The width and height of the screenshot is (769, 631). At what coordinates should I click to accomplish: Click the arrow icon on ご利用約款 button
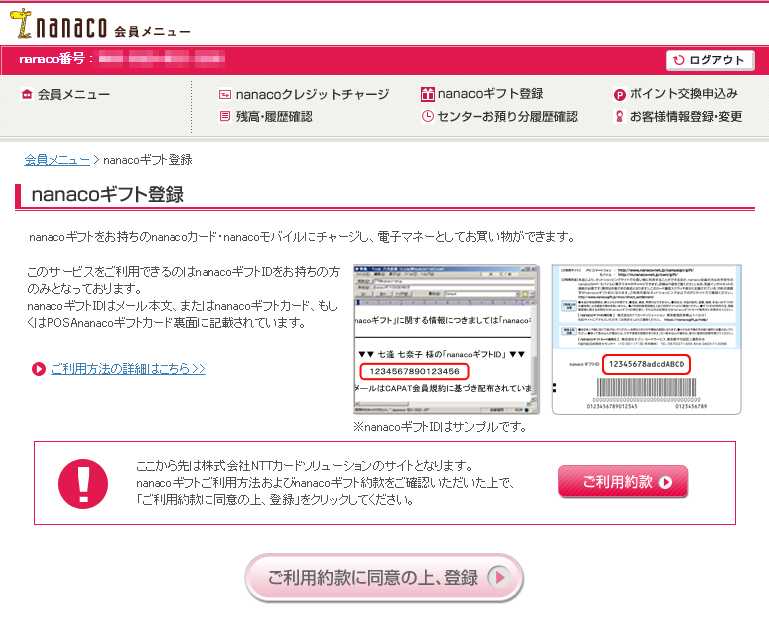tap(665, 482)
